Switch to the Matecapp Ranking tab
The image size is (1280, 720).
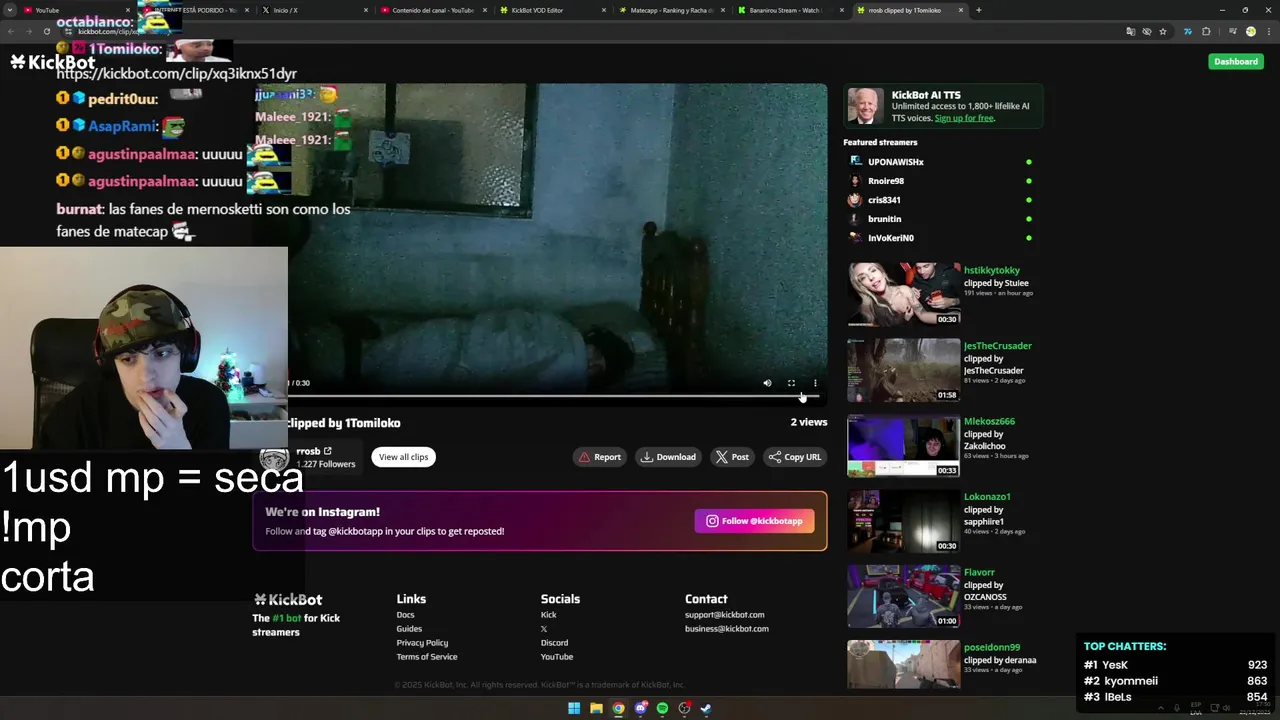click(x=668, y=10)
